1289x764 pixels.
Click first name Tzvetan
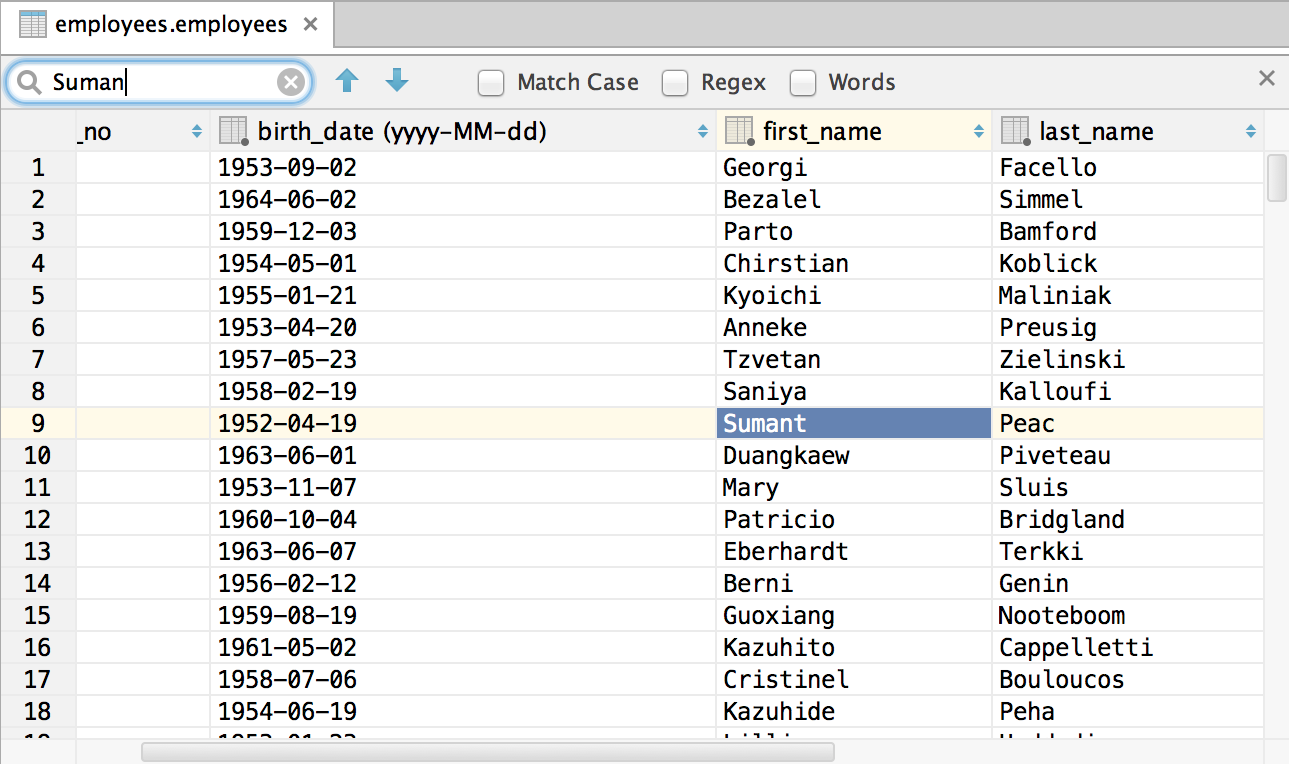(x=772, y=359)
